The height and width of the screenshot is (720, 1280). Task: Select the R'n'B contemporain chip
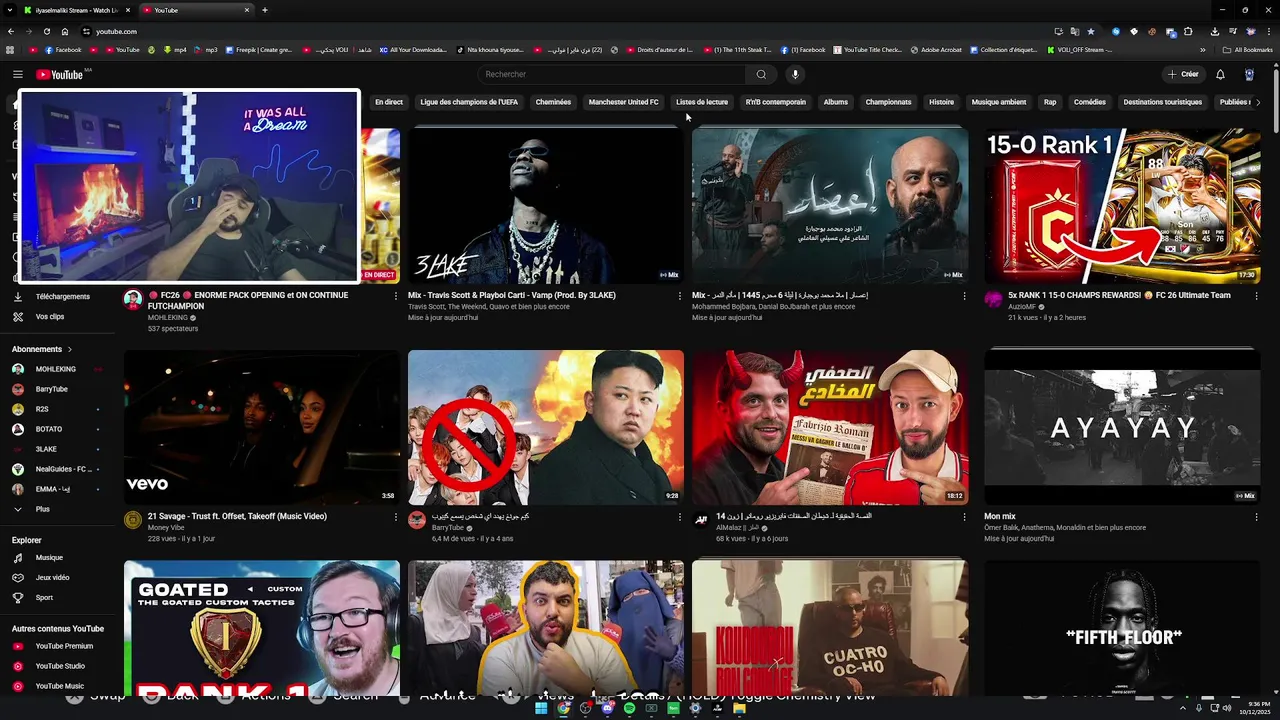pos(775,102)
